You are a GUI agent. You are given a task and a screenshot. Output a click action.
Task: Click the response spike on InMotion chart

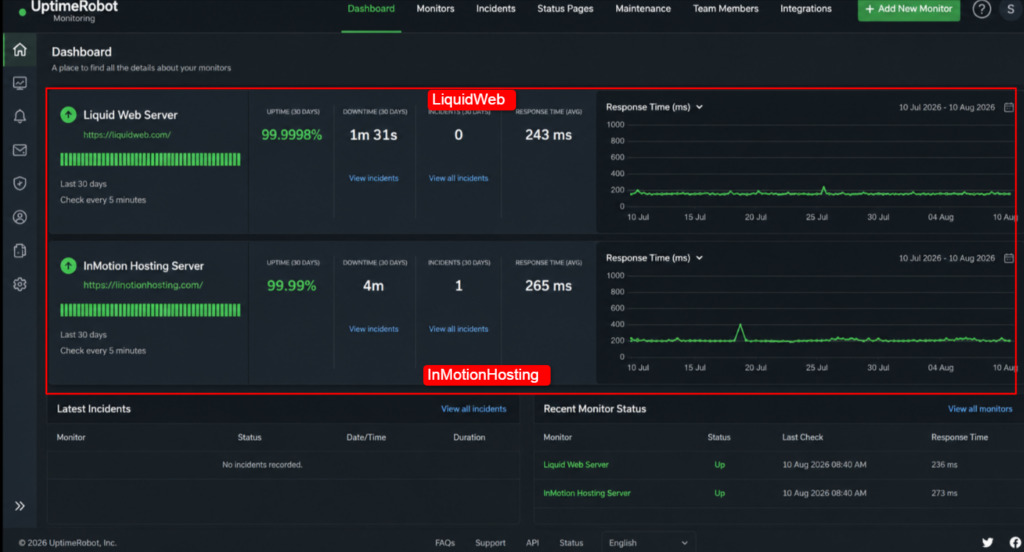[x=740, y=331]
